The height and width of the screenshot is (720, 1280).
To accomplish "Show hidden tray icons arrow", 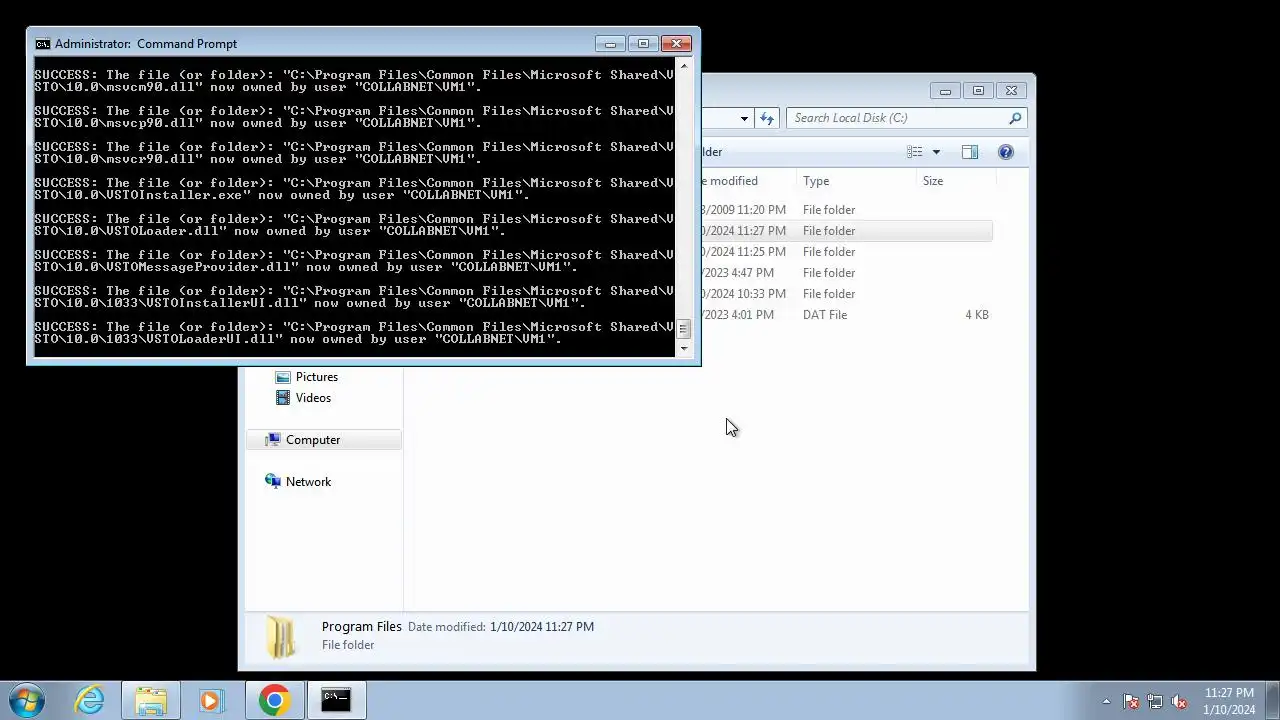I will pos(1106,701).
